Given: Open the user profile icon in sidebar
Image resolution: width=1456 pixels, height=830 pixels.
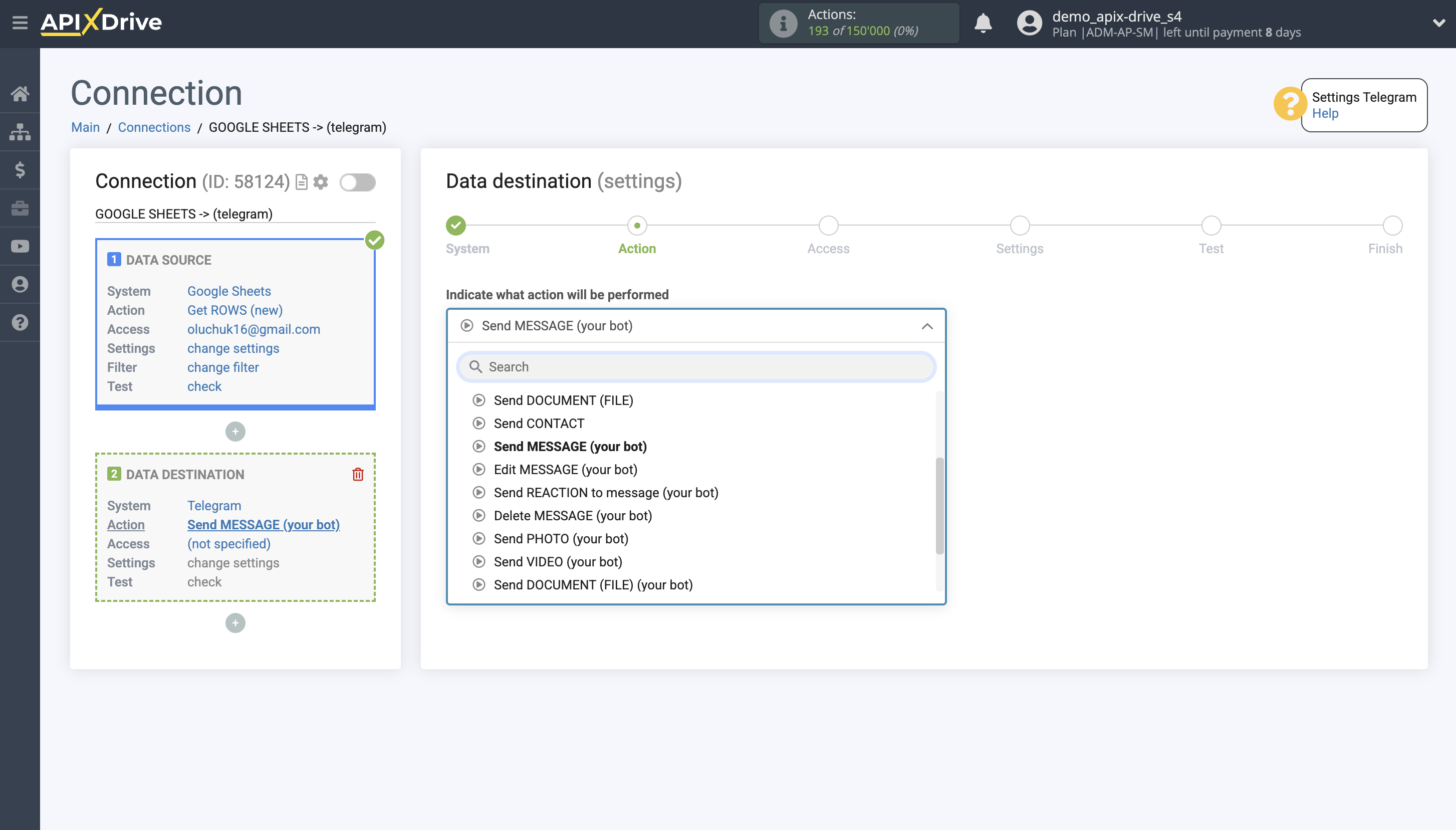Looking at the screenshot, I should 21,284.
